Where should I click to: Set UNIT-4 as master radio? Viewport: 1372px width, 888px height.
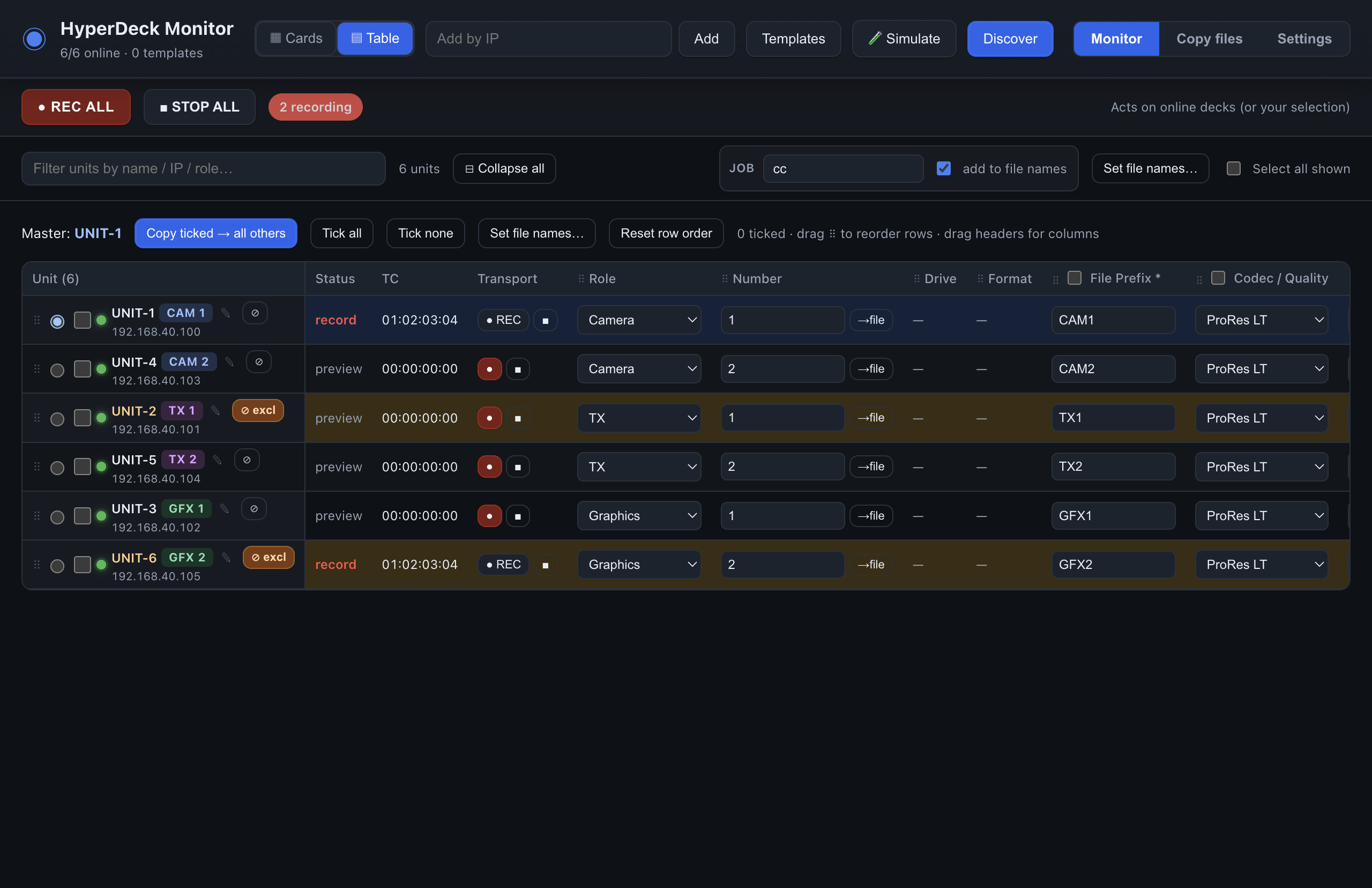[x=57, y=370]
